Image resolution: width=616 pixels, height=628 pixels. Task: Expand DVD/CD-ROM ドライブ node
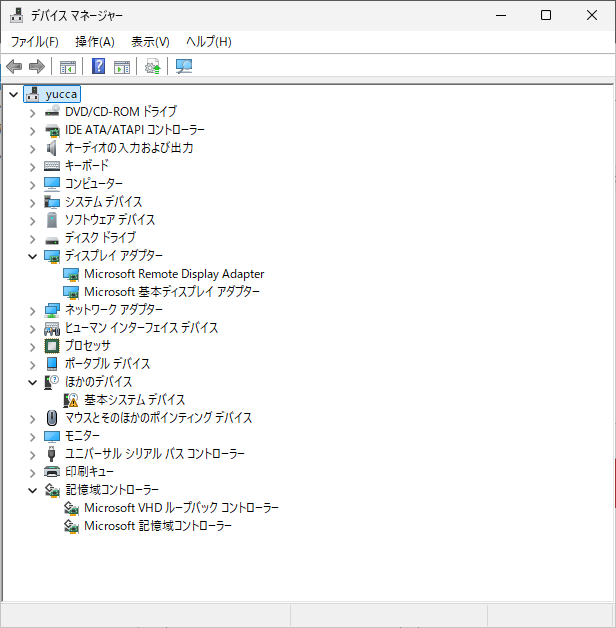(x=32, y=113)
